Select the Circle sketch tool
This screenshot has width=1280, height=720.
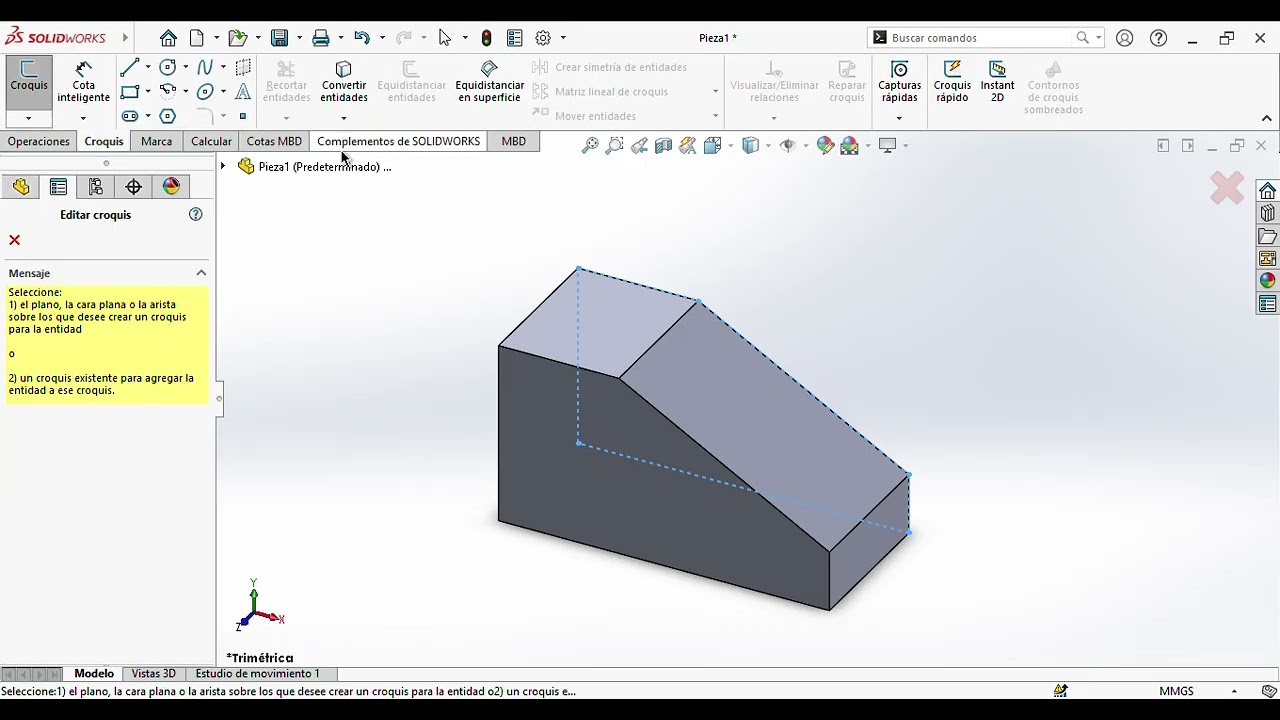point(168,67)
